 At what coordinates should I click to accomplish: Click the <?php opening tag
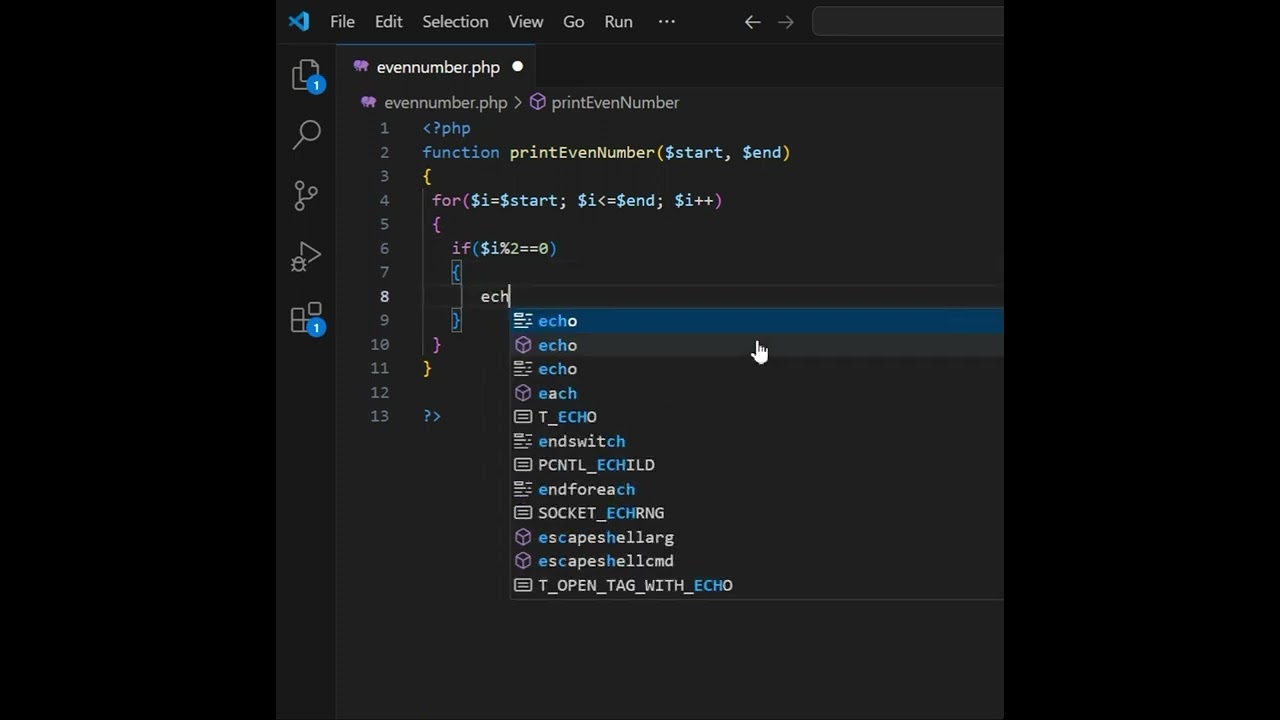tap(446, 128)
